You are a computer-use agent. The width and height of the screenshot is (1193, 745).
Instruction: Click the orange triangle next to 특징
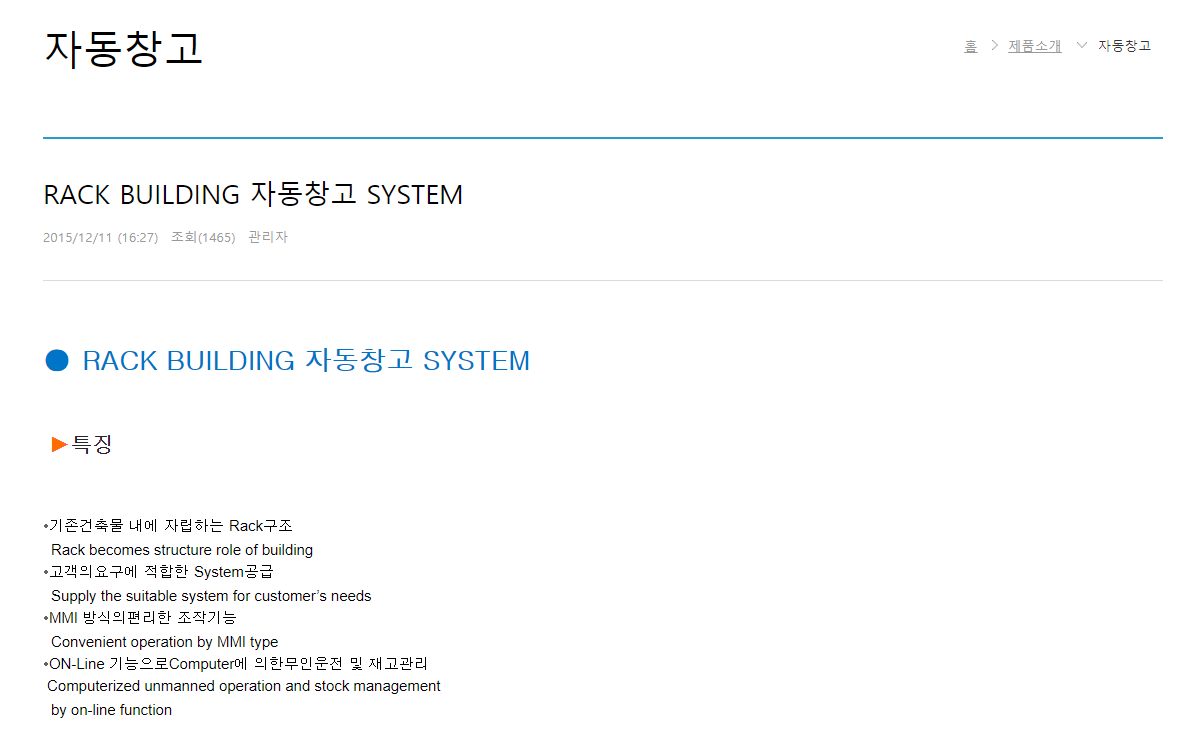click(59, 444)
